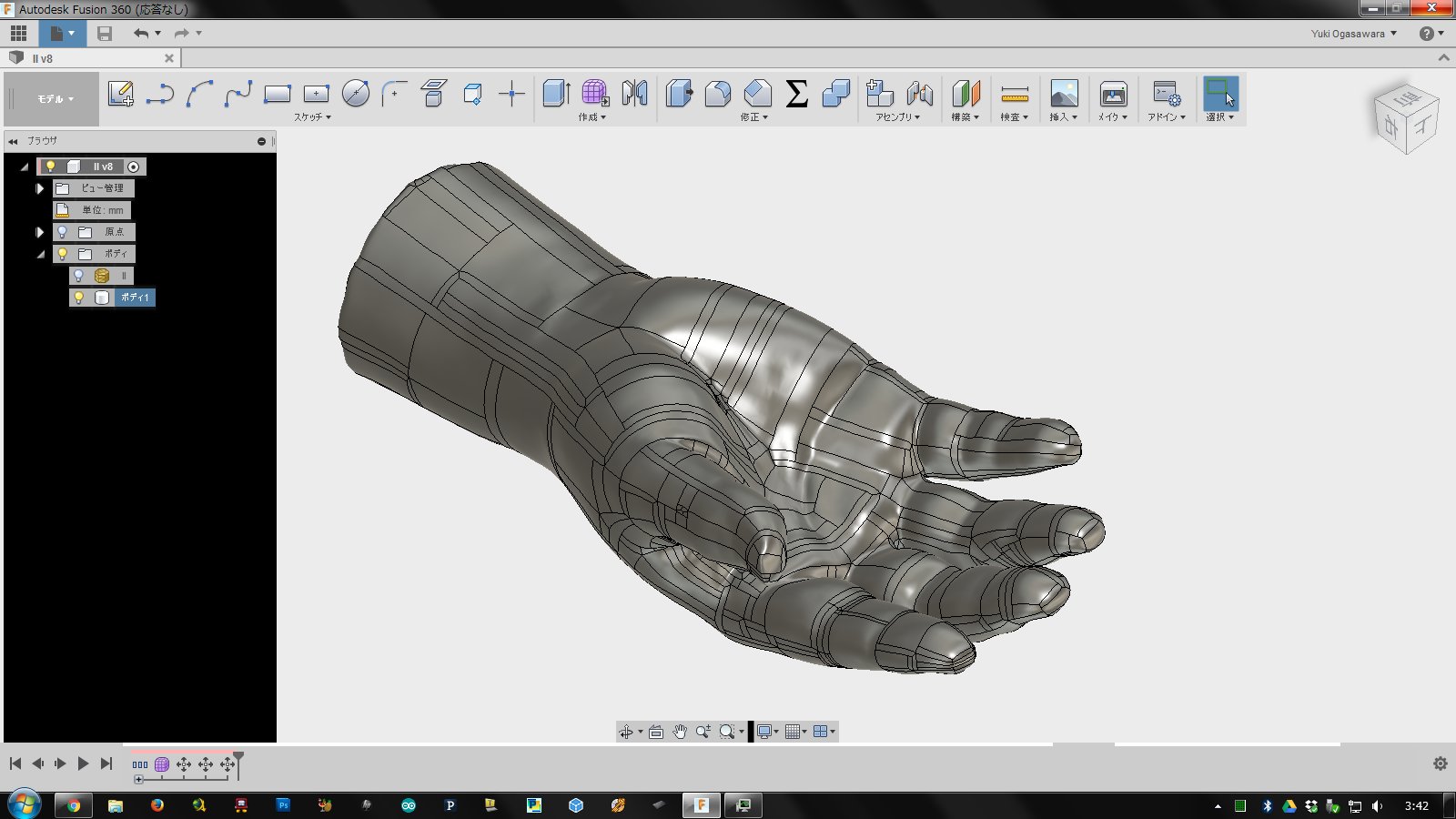Viewport: 1456px width, 819px height.
Task: Open the アセンブリ dropdown menu
Action: (898, 117)
